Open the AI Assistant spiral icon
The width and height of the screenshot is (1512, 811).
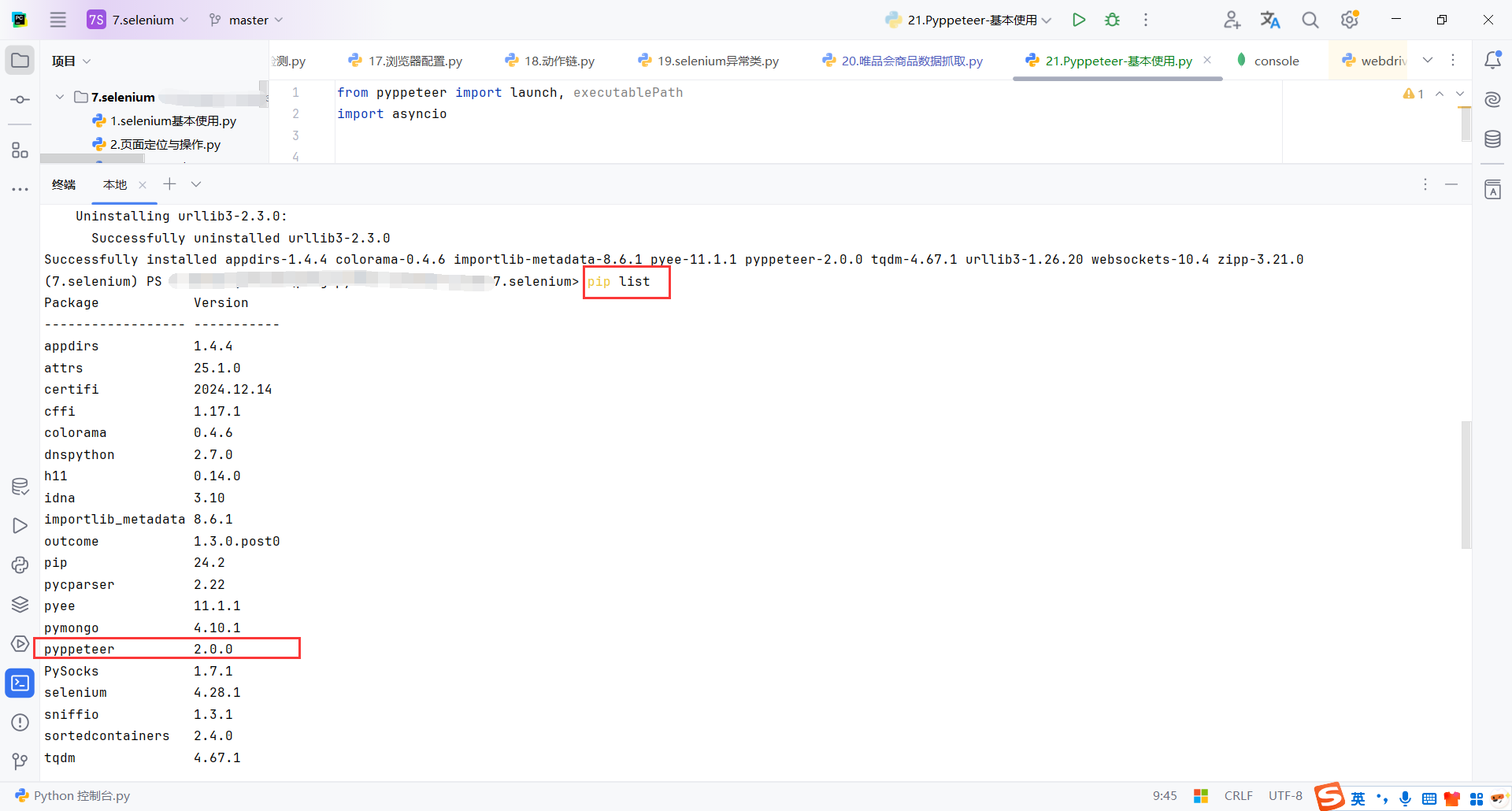[x=1492, y=100]
